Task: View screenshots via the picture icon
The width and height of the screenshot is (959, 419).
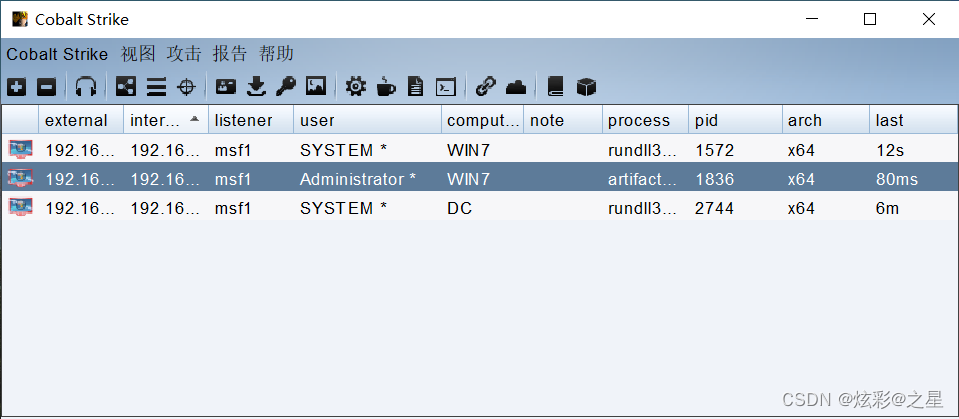Action: [316, 87]
